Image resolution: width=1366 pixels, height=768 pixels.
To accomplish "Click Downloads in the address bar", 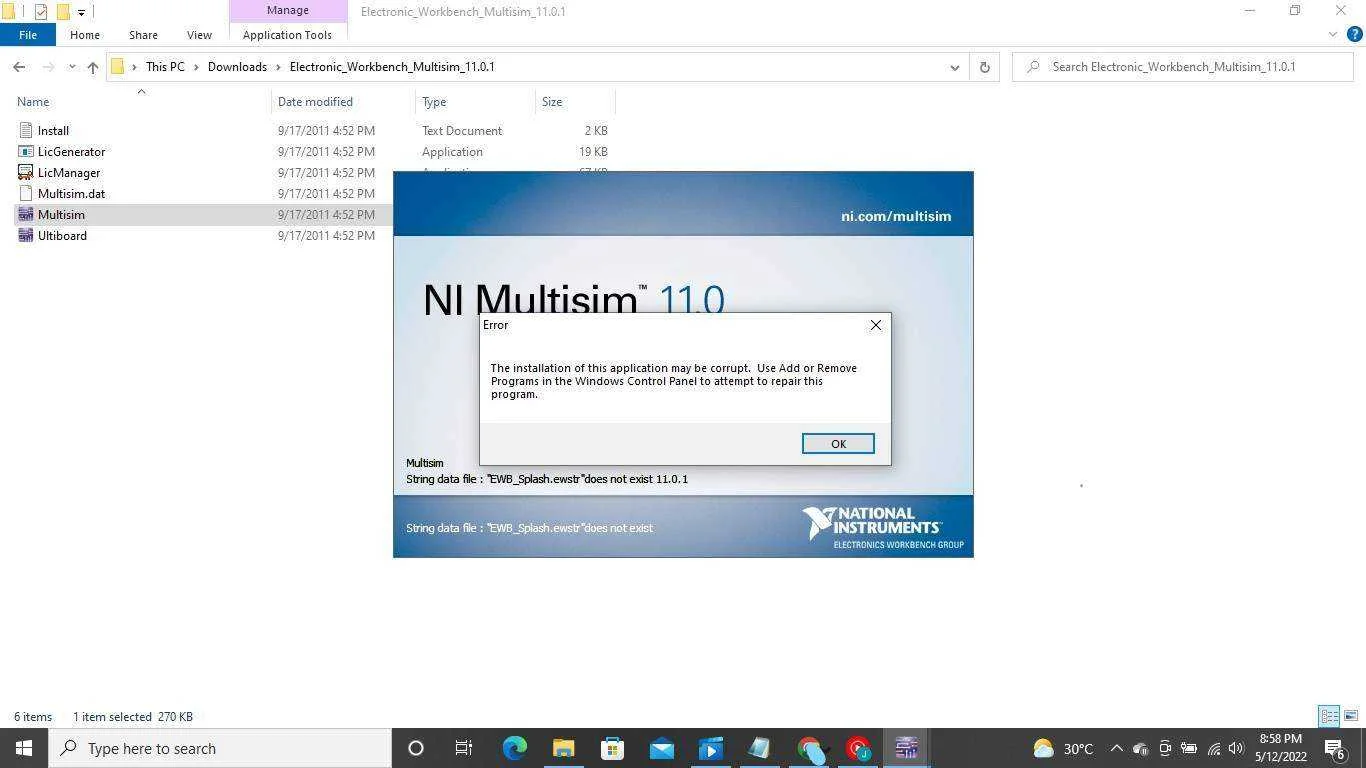I will 237,67.
